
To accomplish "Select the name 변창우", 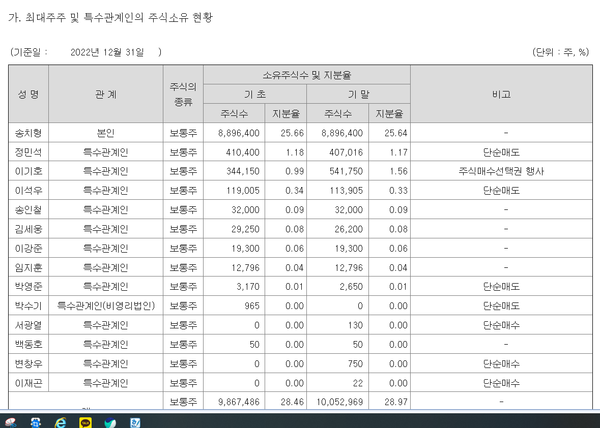I will coord(28,363).
